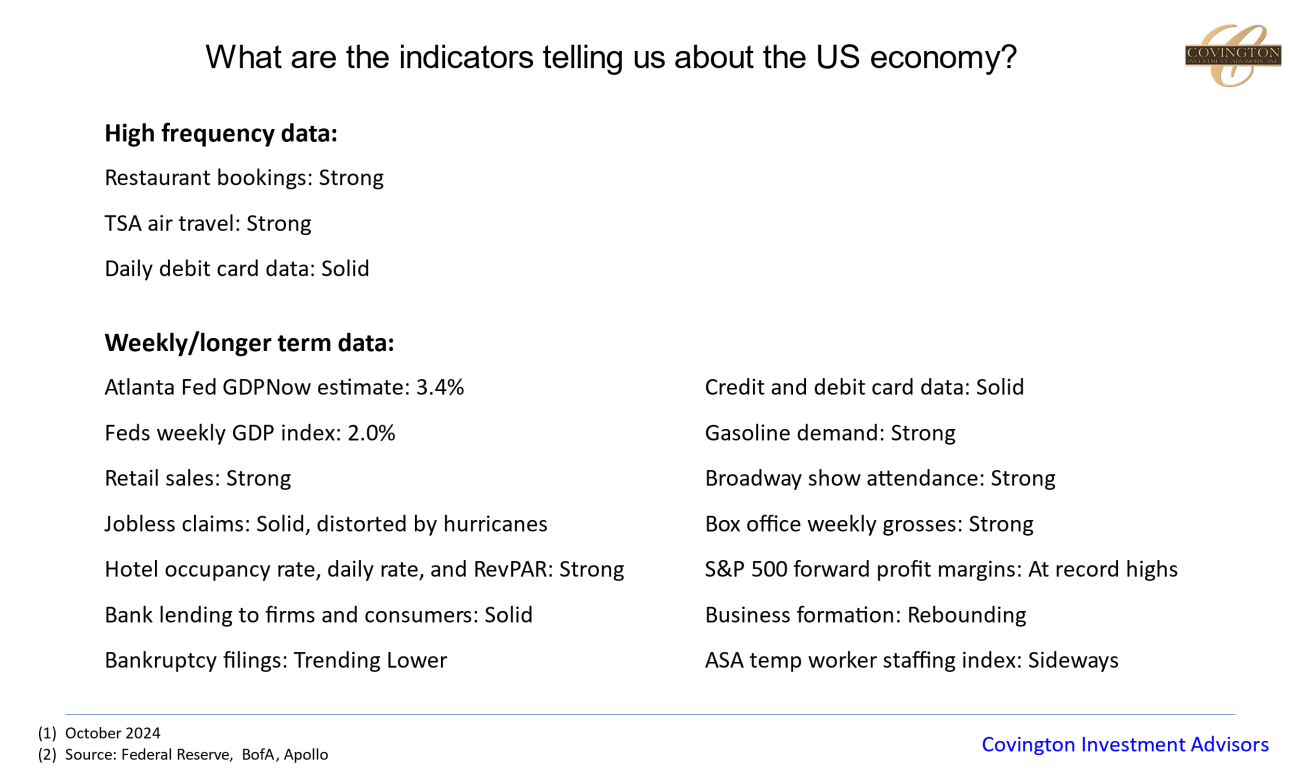1300x780 pixels.
Task: Click the Hotel occupancy rate line
Action: click(364, 569)
